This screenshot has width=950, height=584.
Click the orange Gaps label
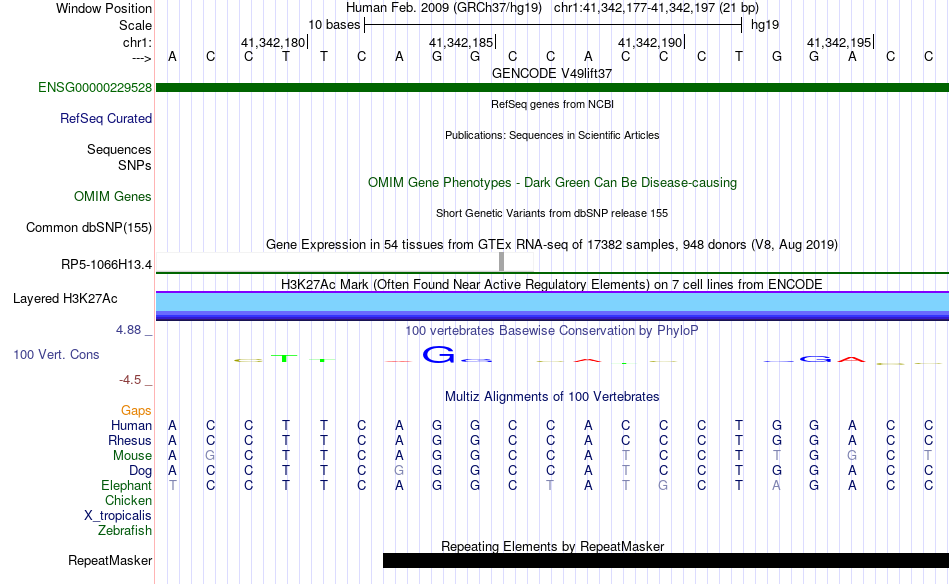[136, 410]
